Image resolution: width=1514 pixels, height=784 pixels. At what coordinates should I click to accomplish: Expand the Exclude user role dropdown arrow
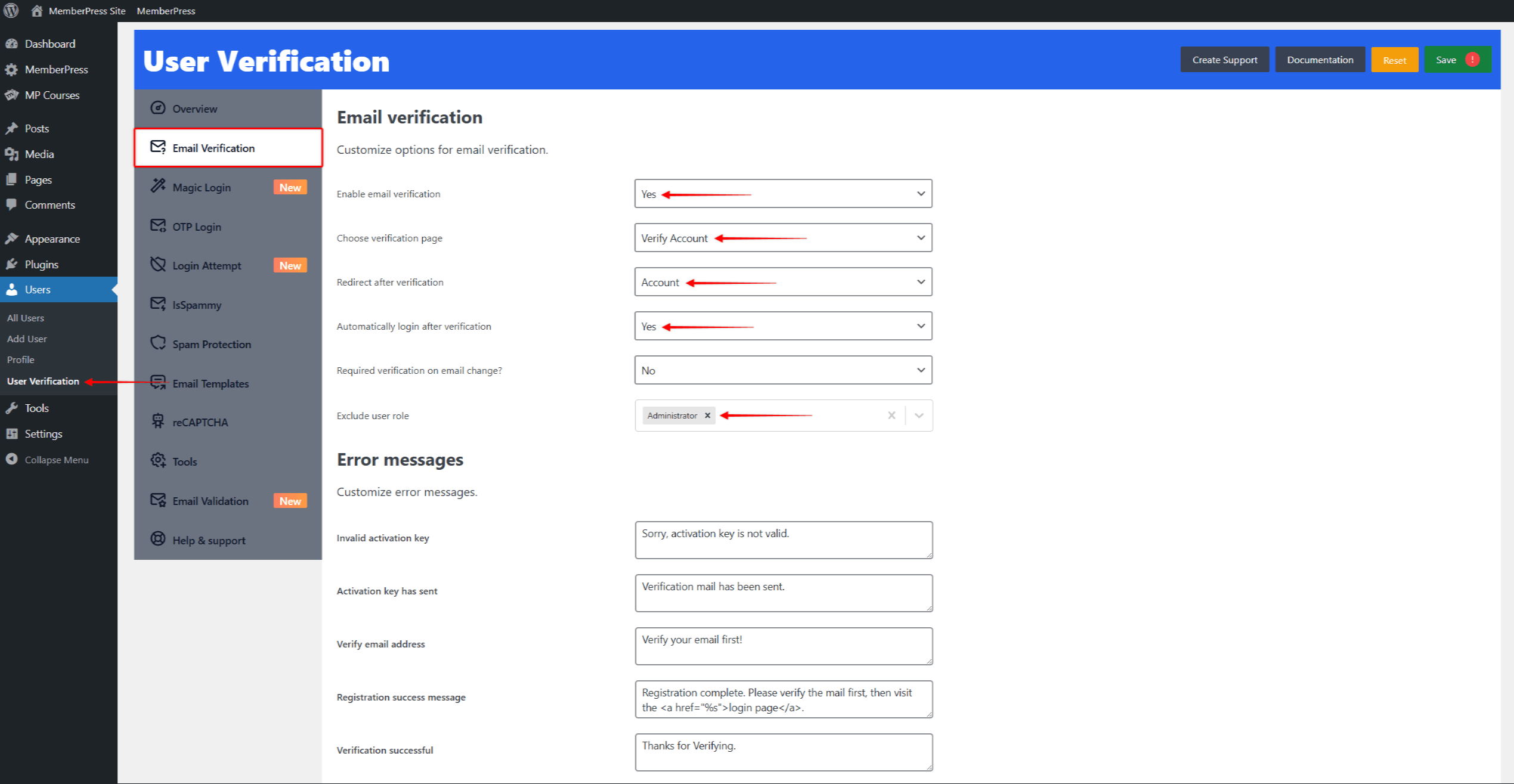[919, 416]
